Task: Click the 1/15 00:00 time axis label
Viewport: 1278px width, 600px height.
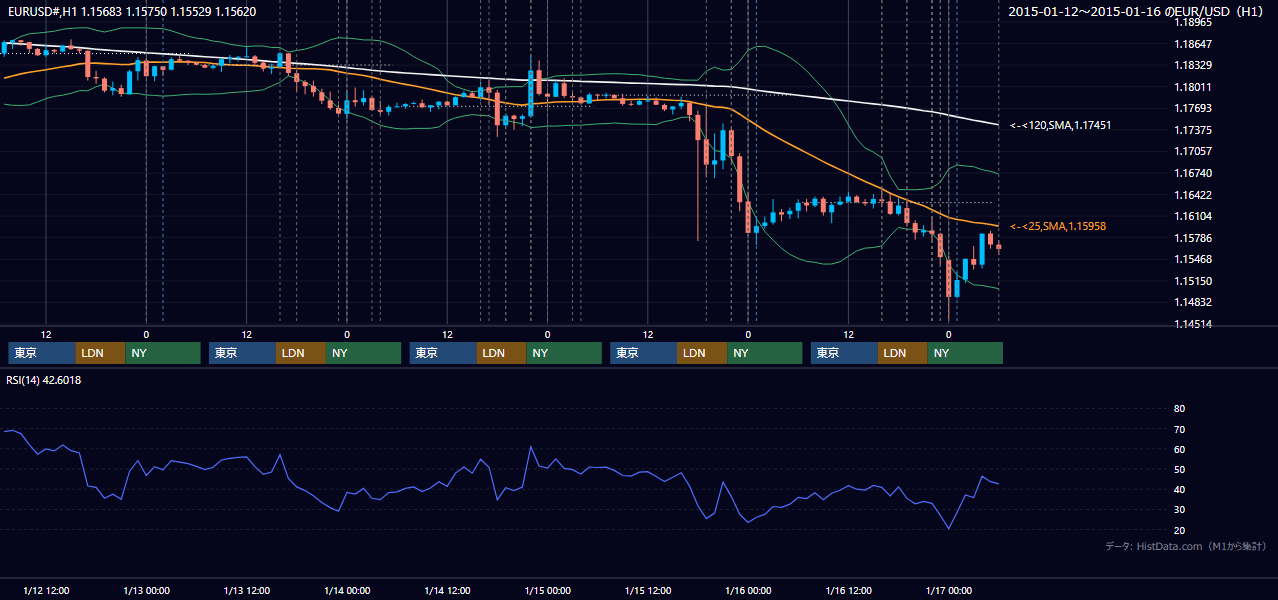Action: pyautogui.click(x=547, y=590)
